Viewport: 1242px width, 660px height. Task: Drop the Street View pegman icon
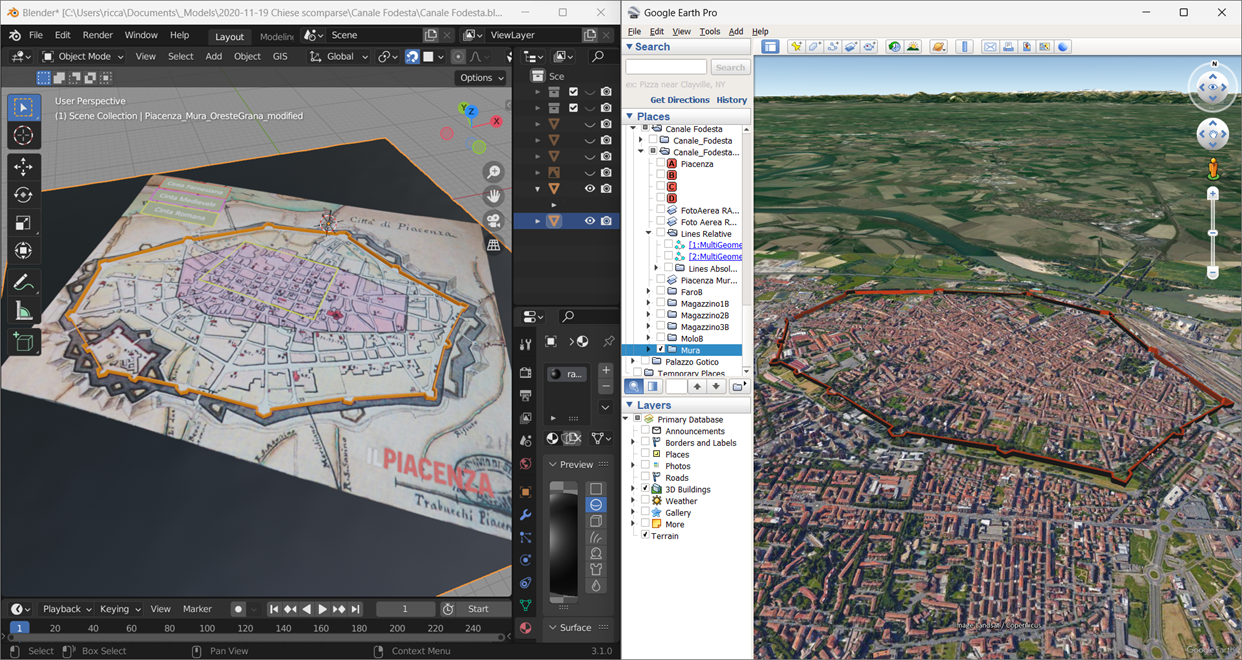(x=1212, y=168)
